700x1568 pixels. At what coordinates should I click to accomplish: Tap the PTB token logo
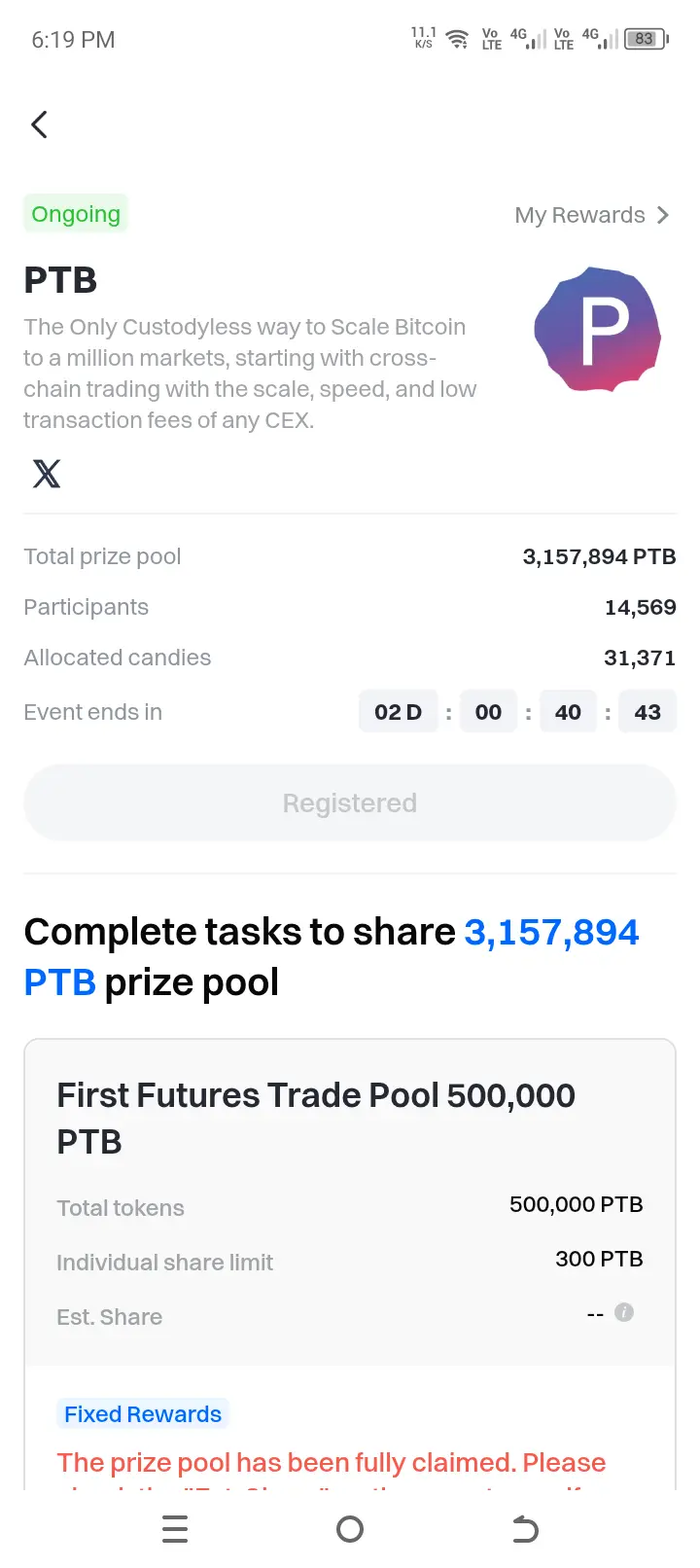[x=598, y=329]
